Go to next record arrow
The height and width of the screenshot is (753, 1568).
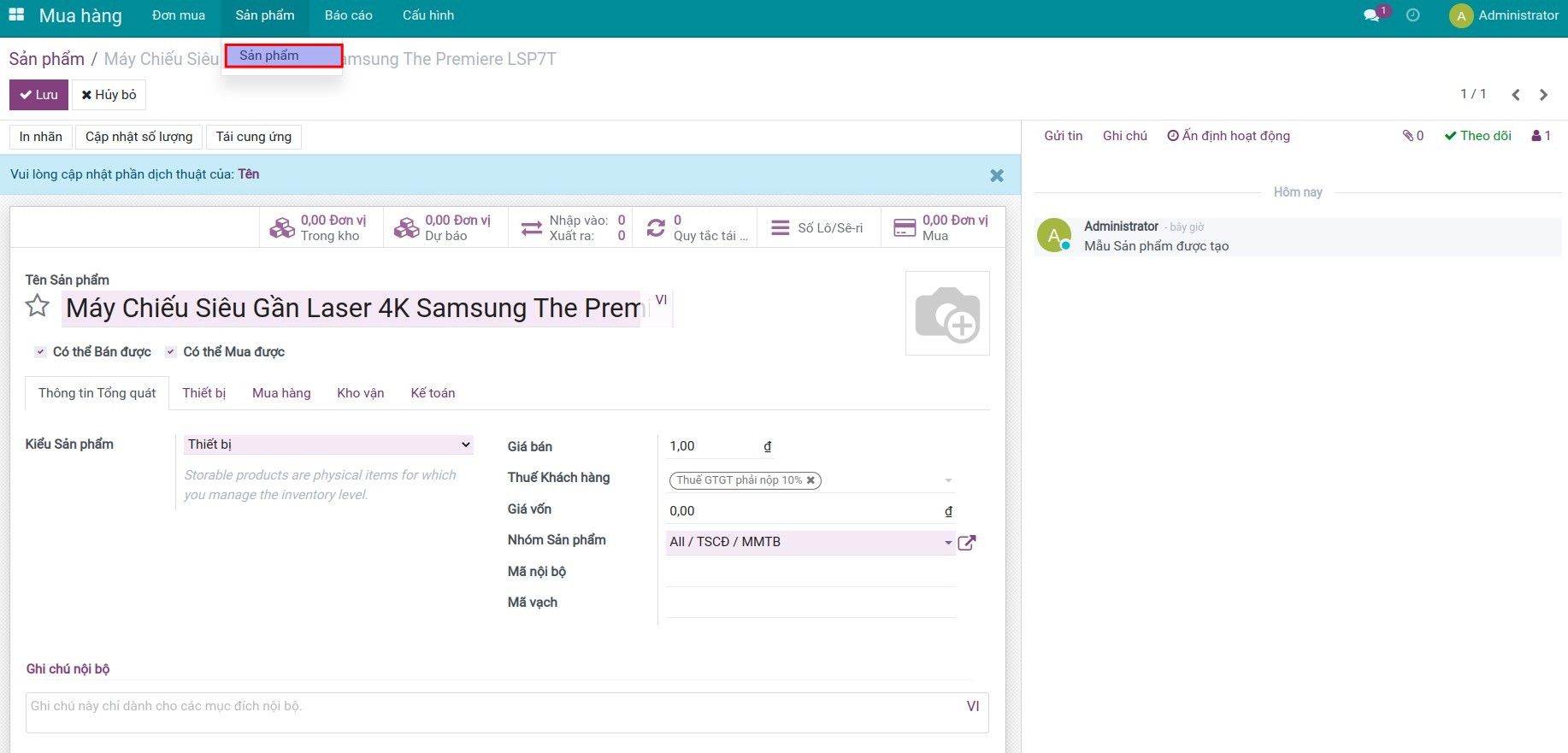[1544, 95]
